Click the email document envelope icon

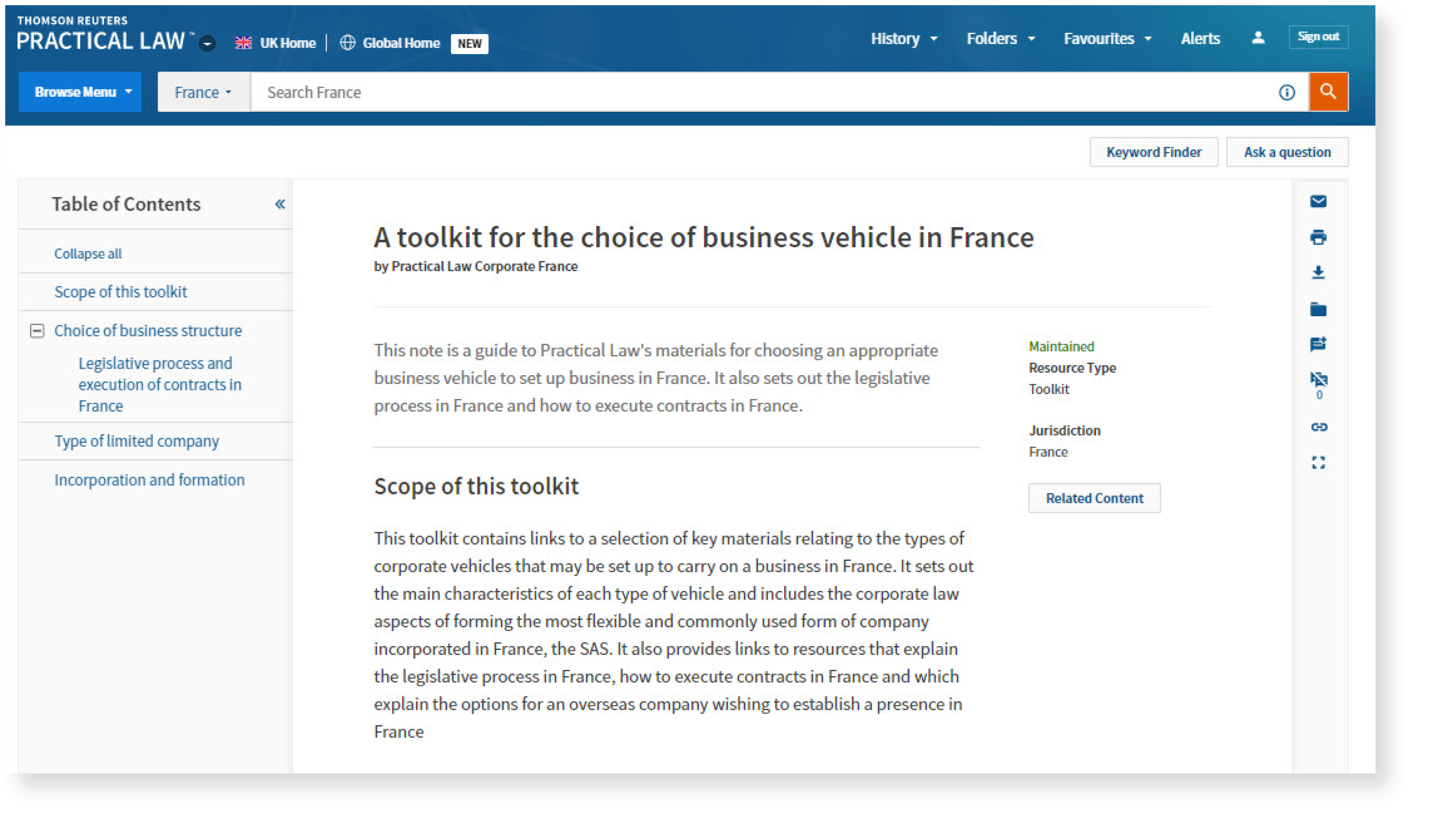[1318, 201]
